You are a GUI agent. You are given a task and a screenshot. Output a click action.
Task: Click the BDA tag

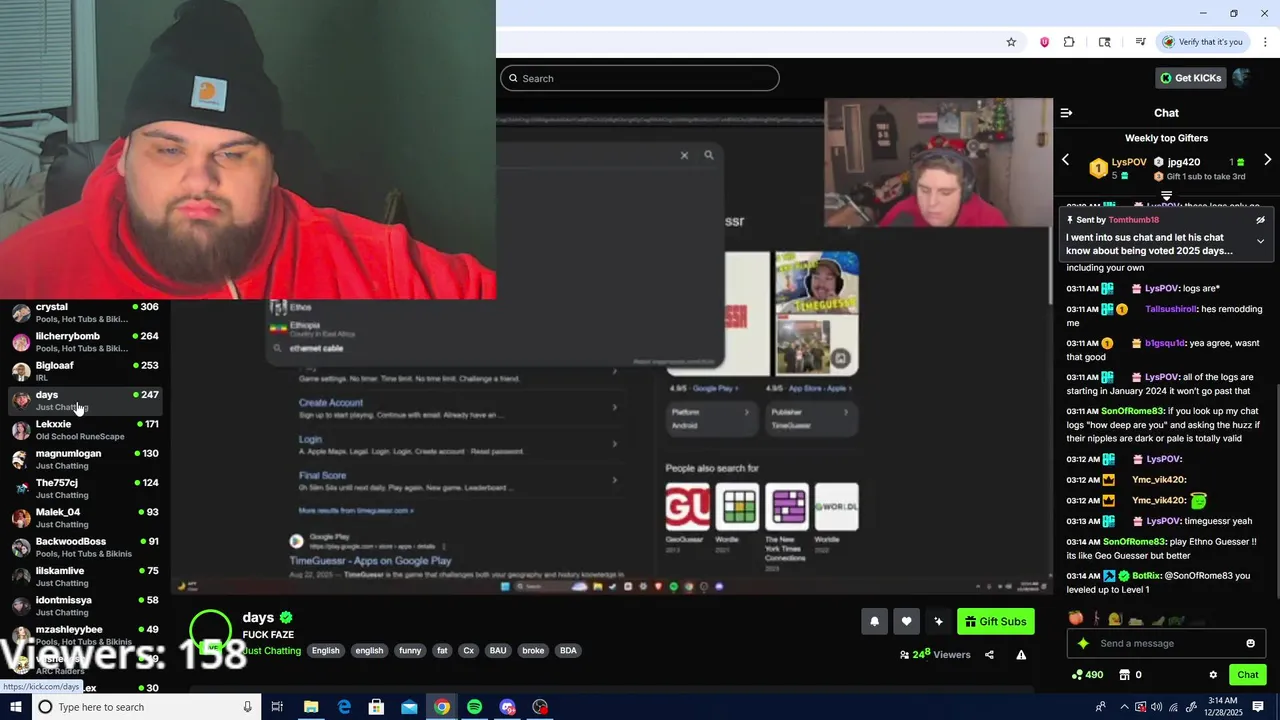(568, 651)
